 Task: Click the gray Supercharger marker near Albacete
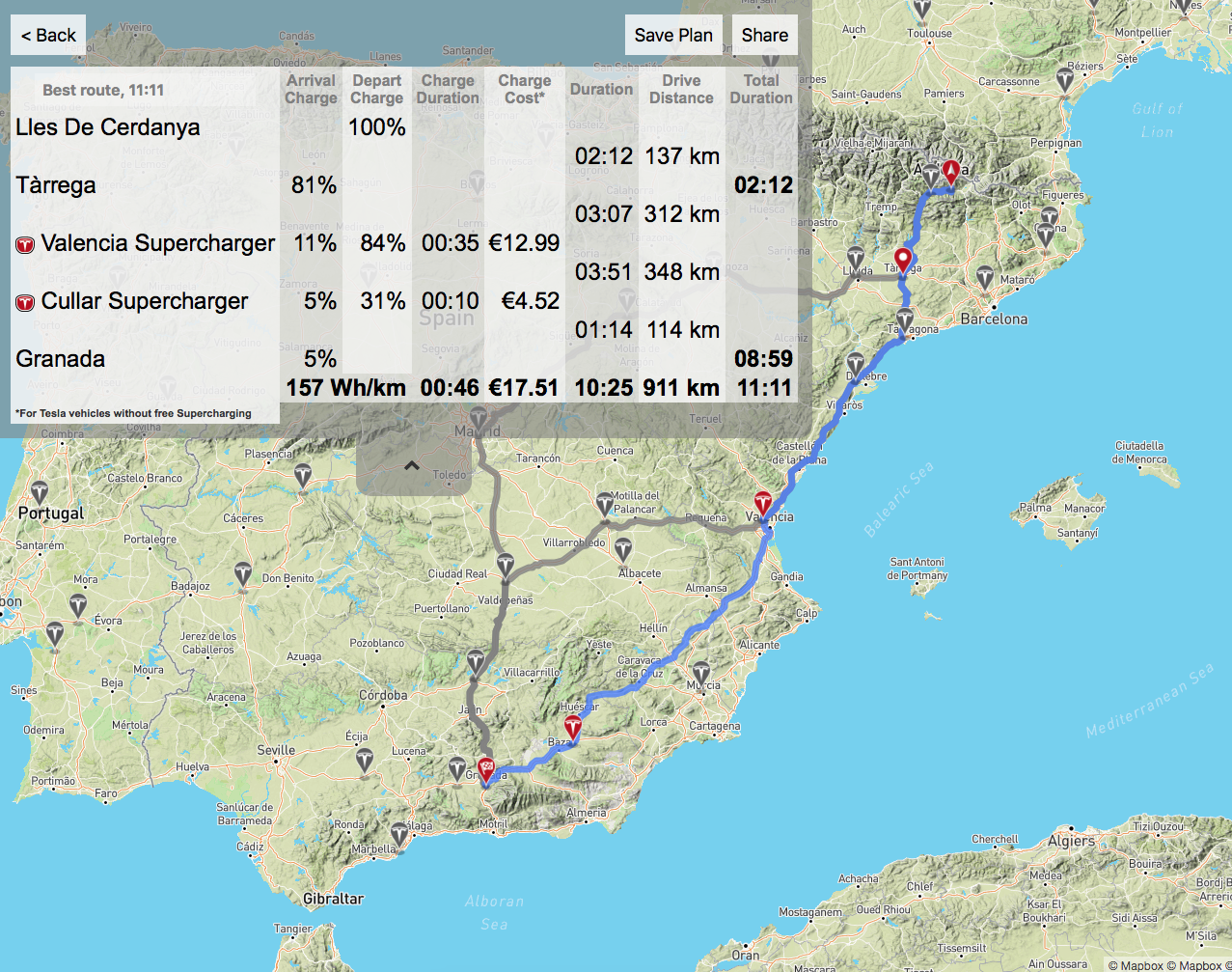624,550
